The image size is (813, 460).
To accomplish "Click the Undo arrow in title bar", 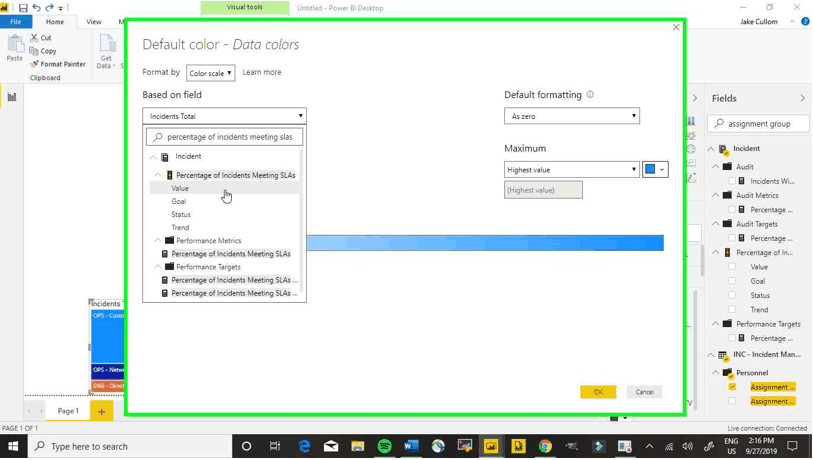I will [36, 8].
